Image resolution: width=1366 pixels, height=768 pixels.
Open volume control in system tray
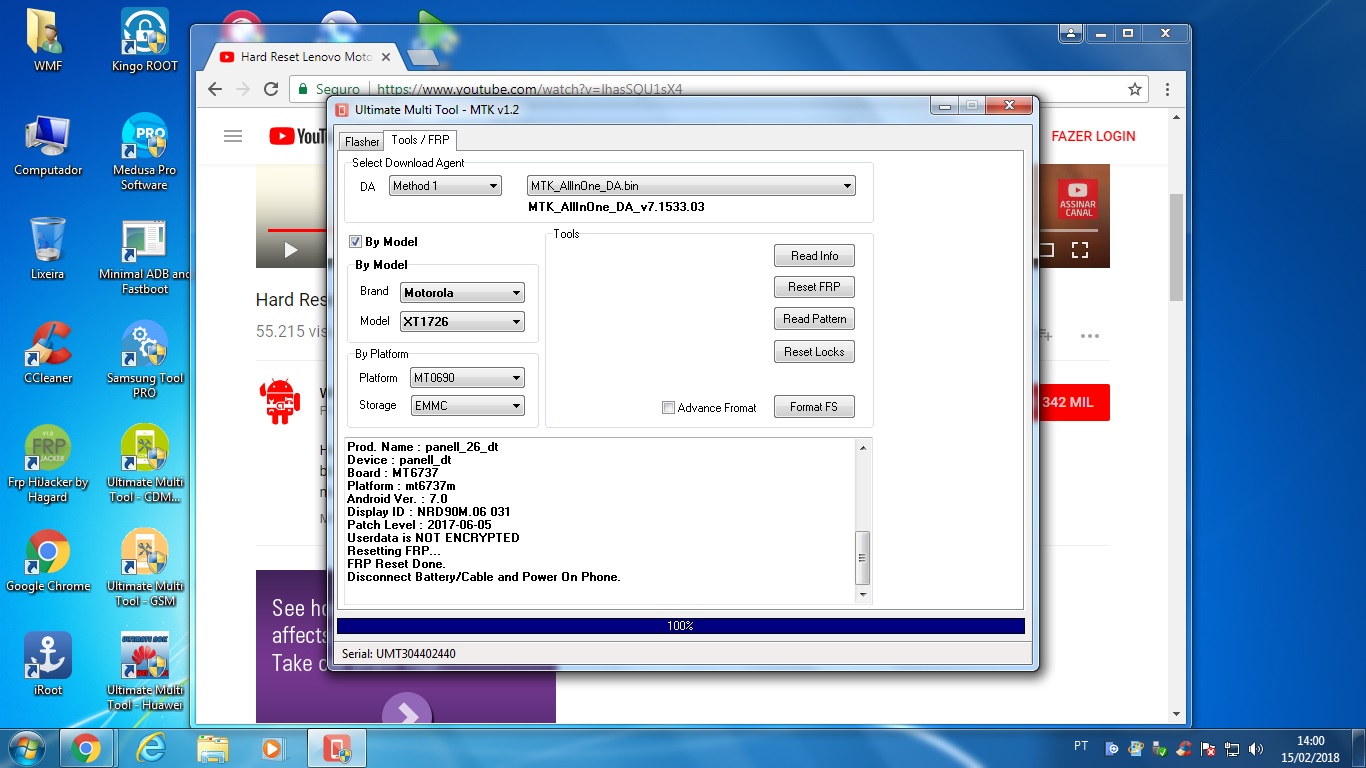click(1256, 748)
